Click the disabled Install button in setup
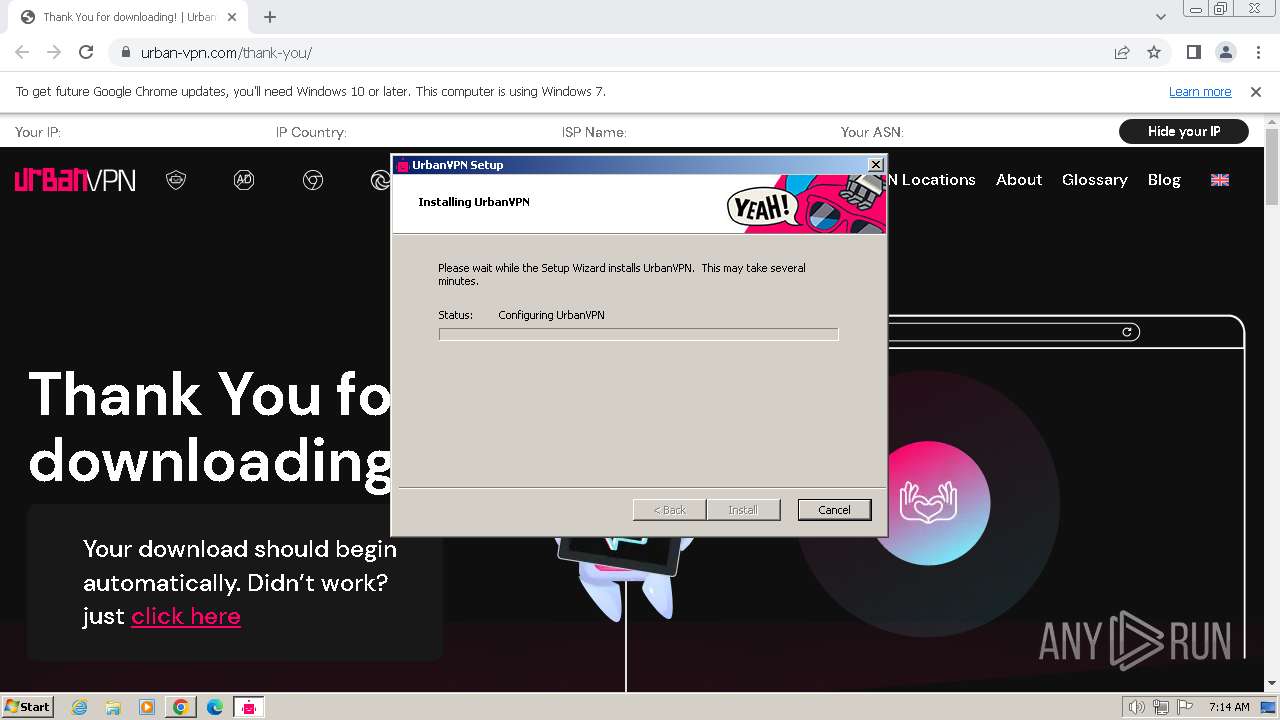Screen dimensions: 1280x720 click(x=742, y=510)
